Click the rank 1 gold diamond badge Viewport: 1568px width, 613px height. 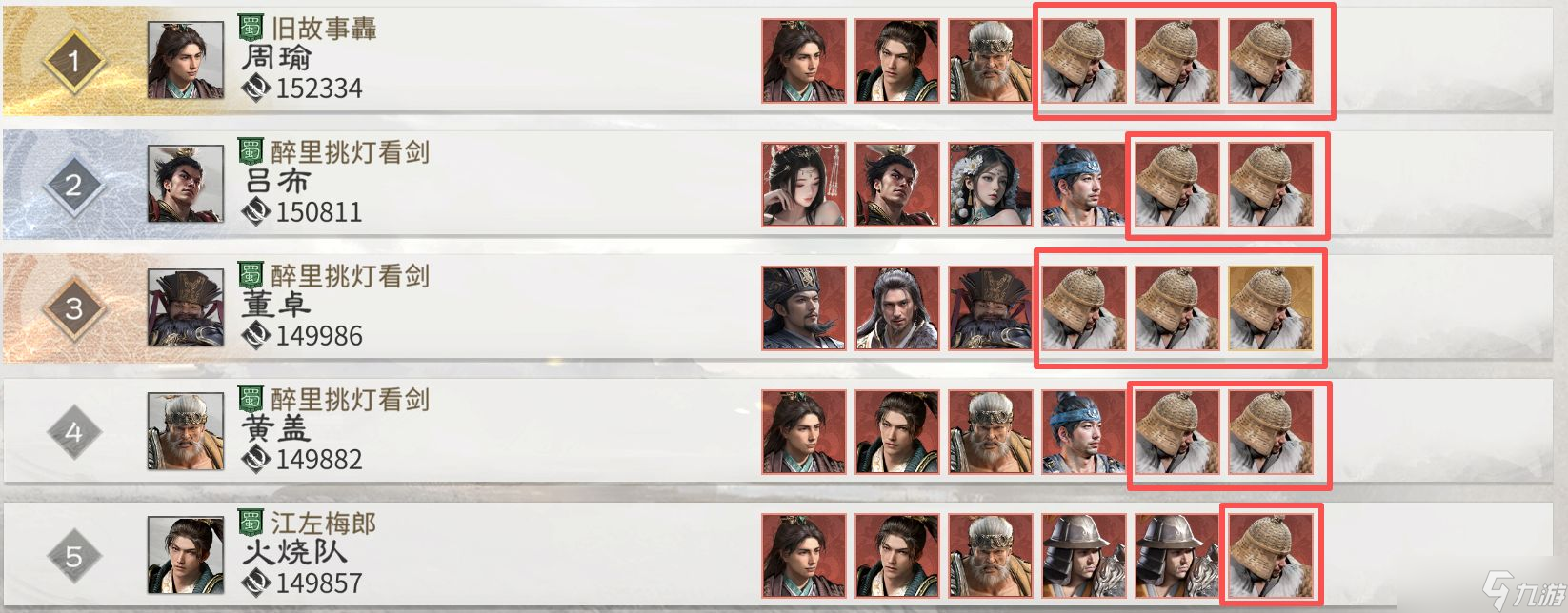74,62
